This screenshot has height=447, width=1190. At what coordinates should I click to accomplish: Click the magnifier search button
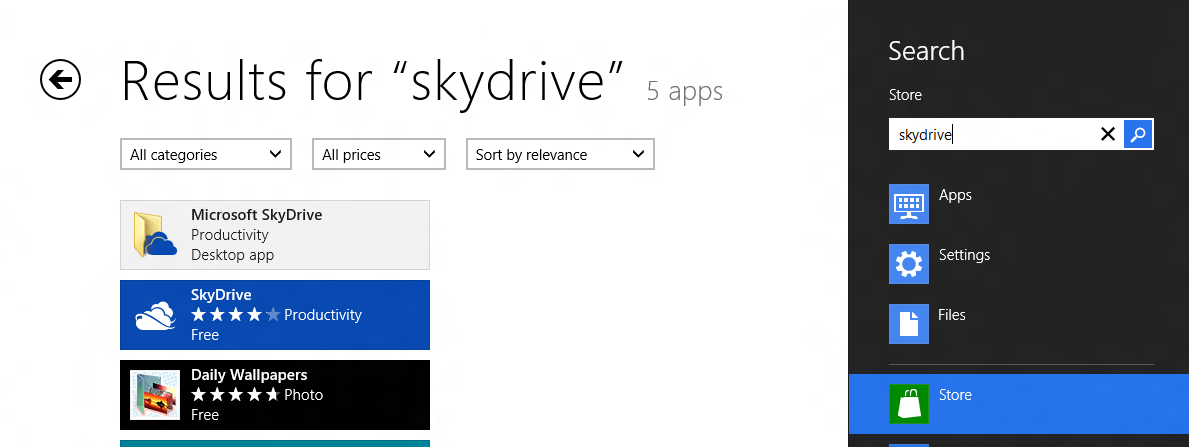(x=1138, y=134)
